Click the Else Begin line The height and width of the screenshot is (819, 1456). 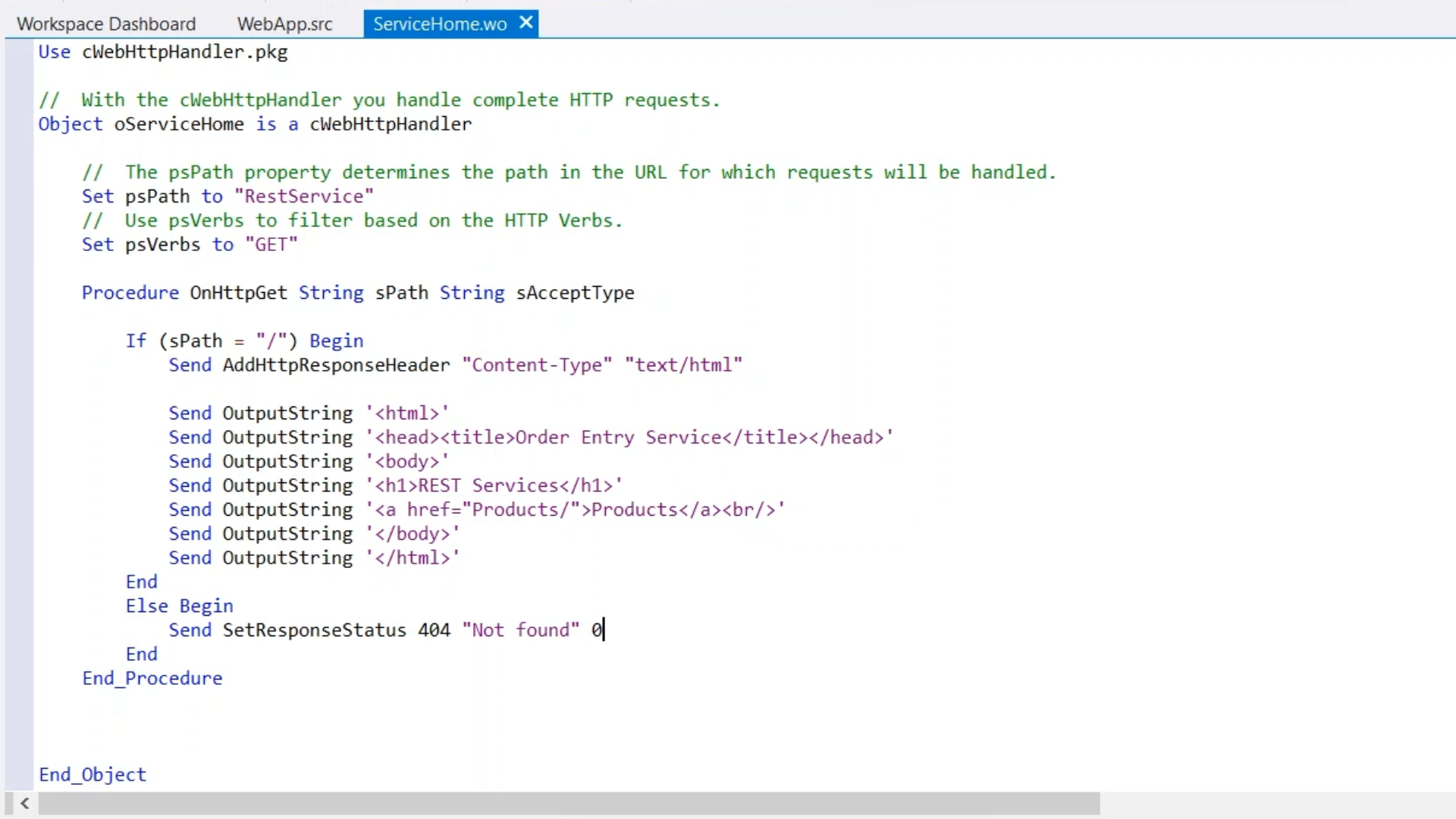(x=179, y=606)
